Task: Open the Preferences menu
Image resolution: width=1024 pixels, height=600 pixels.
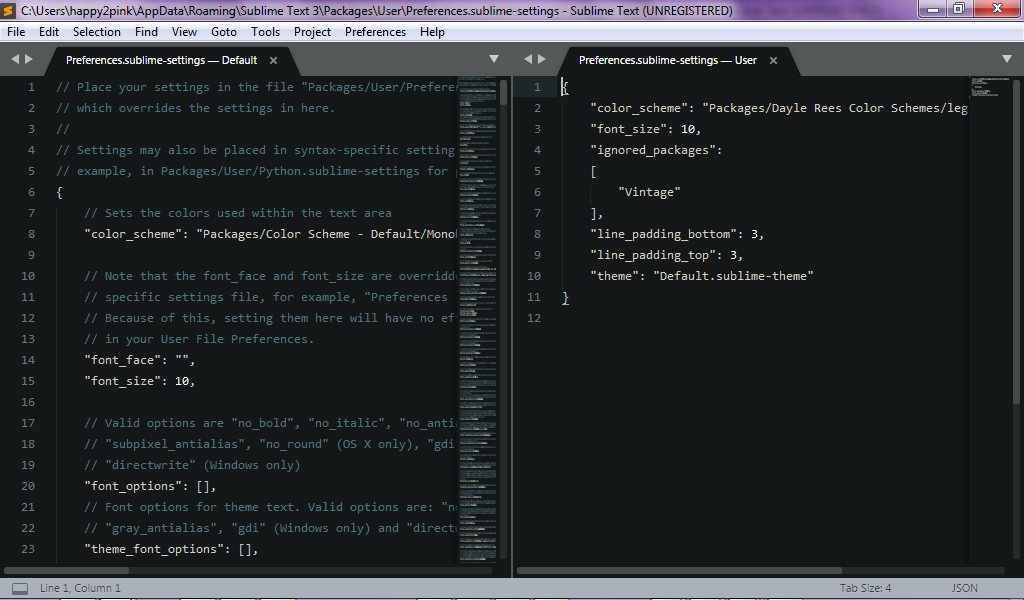Action: click(376, 32)
